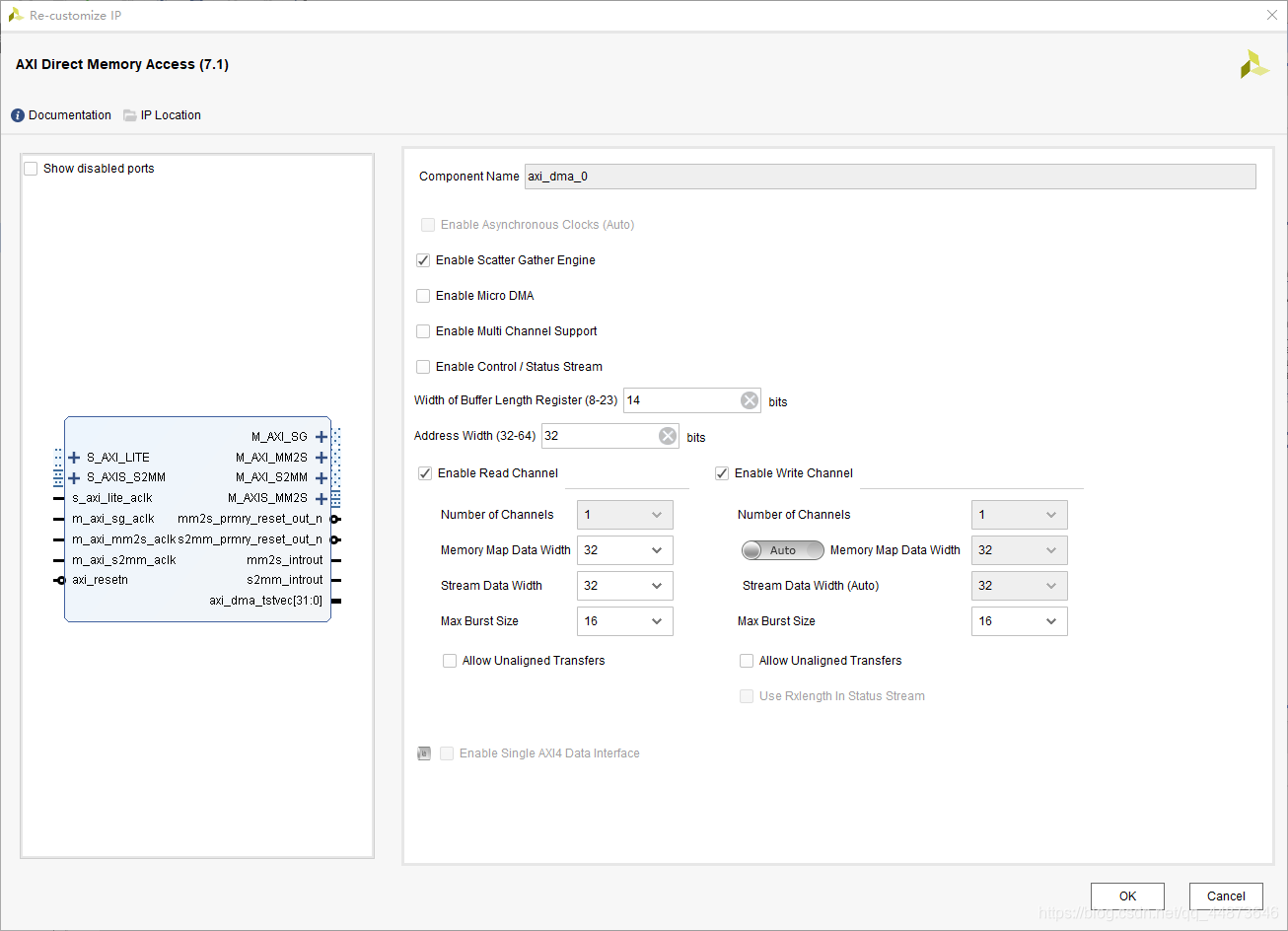The width and height of the screenshot is (1288, 931).
Task: Expand the M_AXI_MM2S interface plus icon
Action: coord(322,458)
